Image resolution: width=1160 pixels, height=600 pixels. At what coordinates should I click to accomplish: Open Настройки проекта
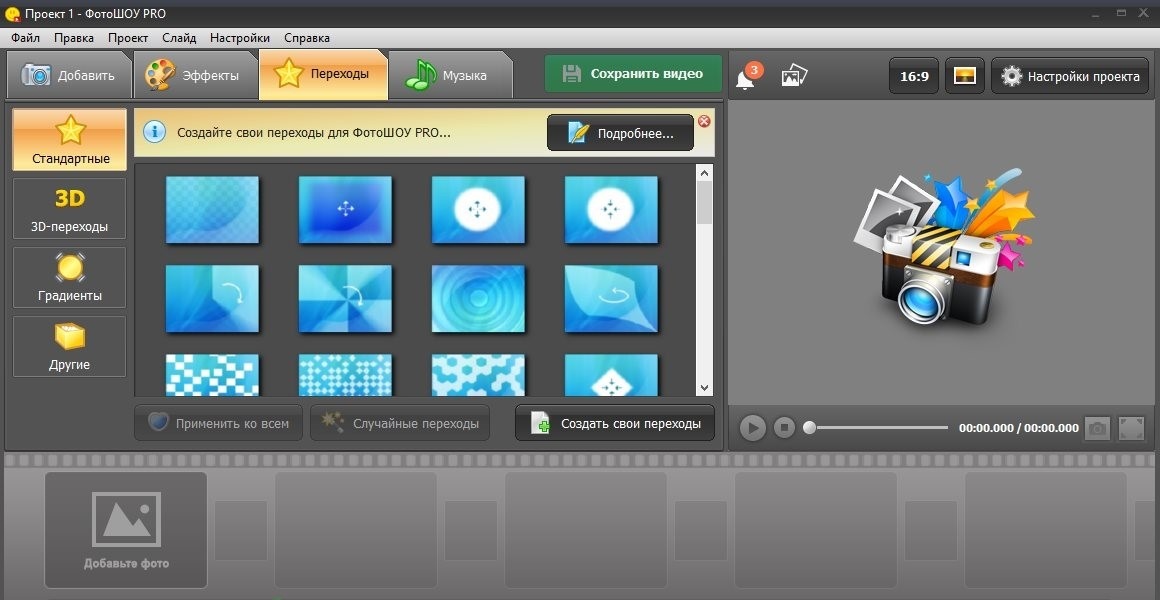tap(1070, 76)
